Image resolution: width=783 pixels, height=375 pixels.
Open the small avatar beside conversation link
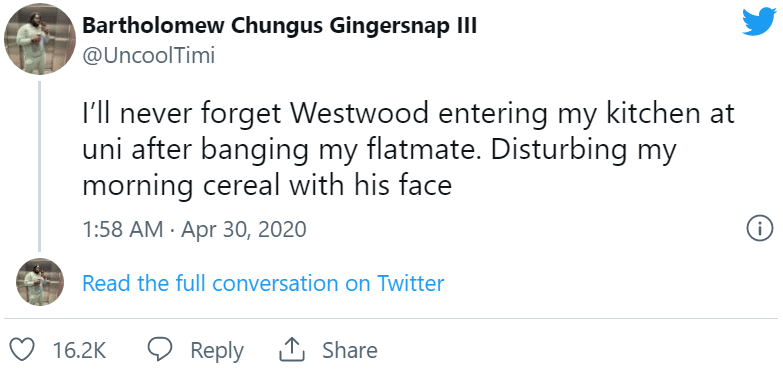[40, 282]
